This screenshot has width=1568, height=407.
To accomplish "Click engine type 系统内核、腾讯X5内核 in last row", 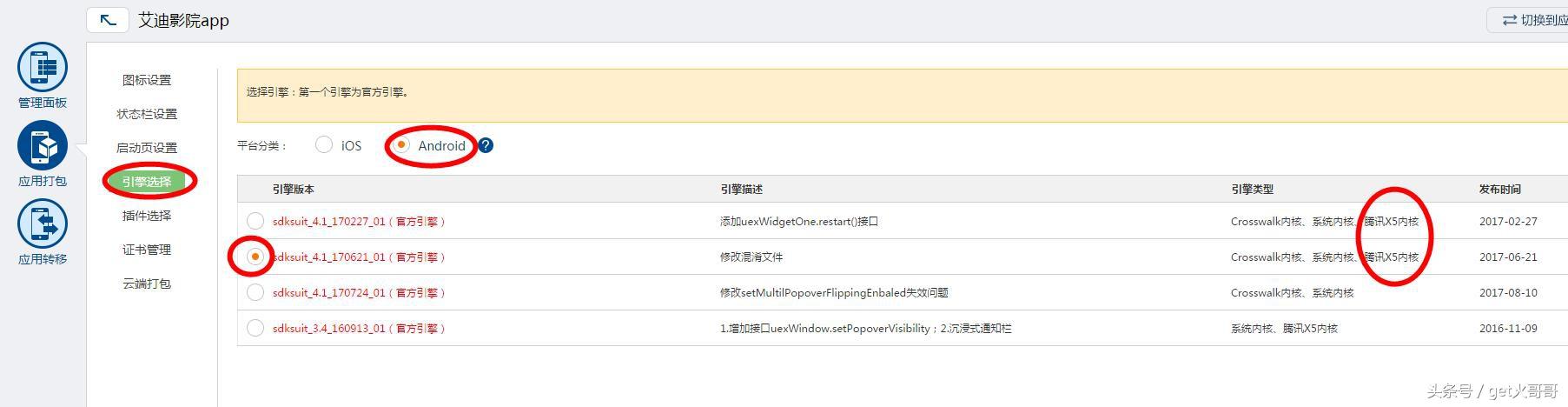I will click(1284, 329).
